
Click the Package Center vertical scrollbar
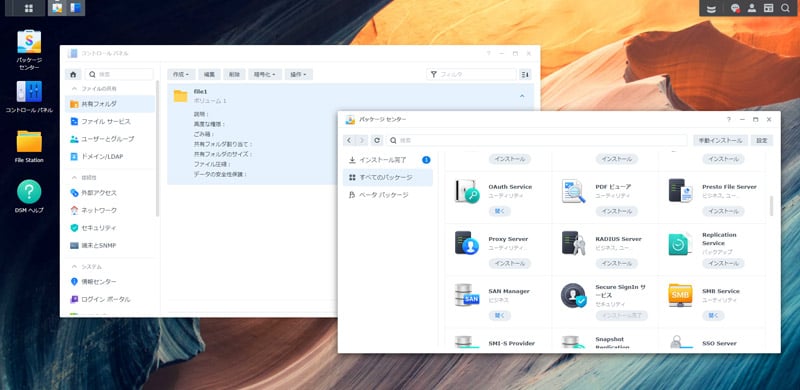pyautogui.click(x=771, y=205)
